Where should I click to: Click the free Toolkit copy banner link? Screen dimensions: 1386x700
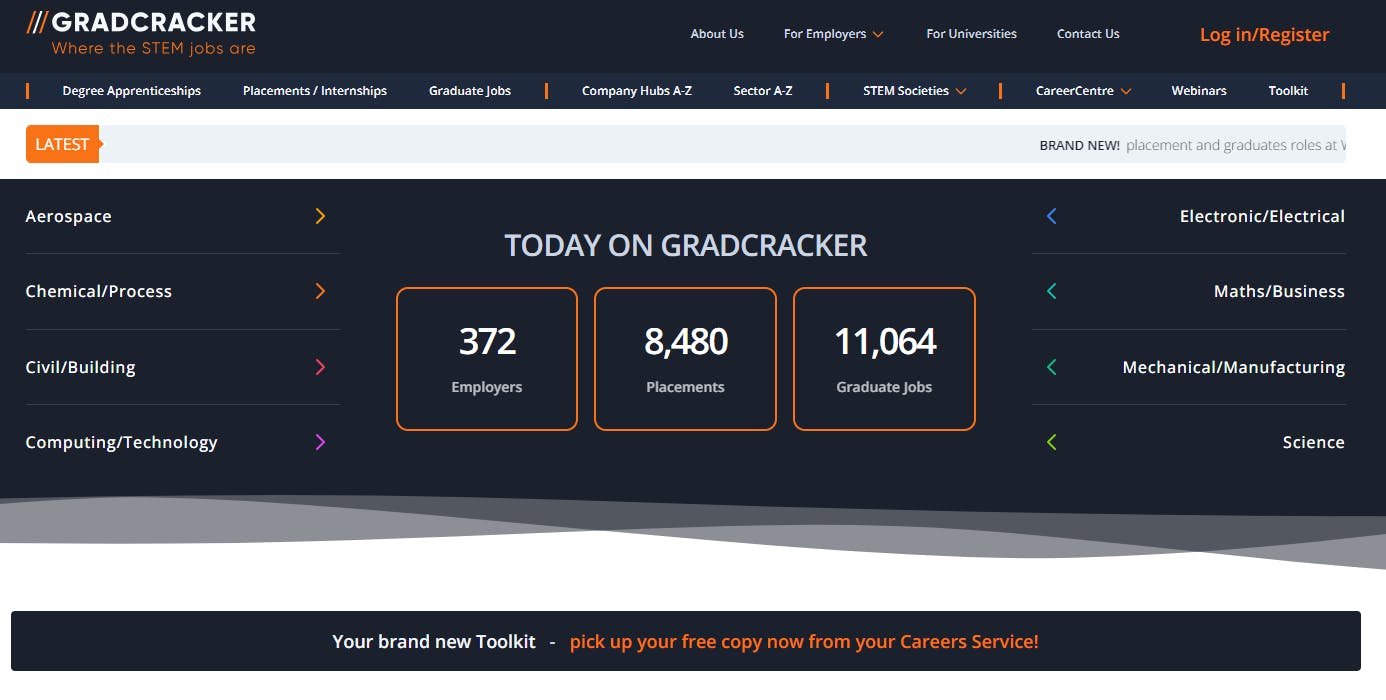coord(804,642)
